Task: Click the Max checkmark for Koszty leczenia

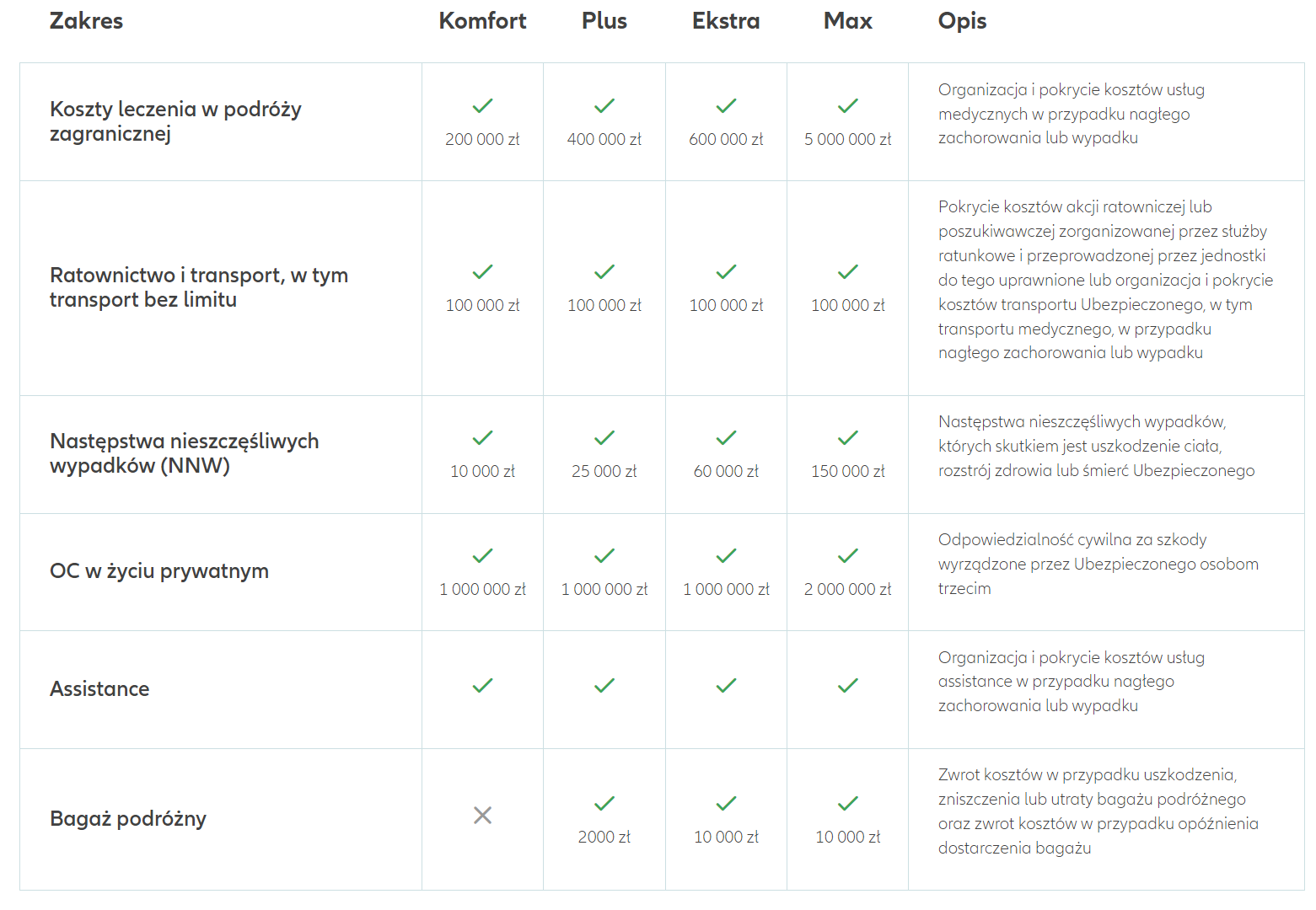Action: pos(847,106)
